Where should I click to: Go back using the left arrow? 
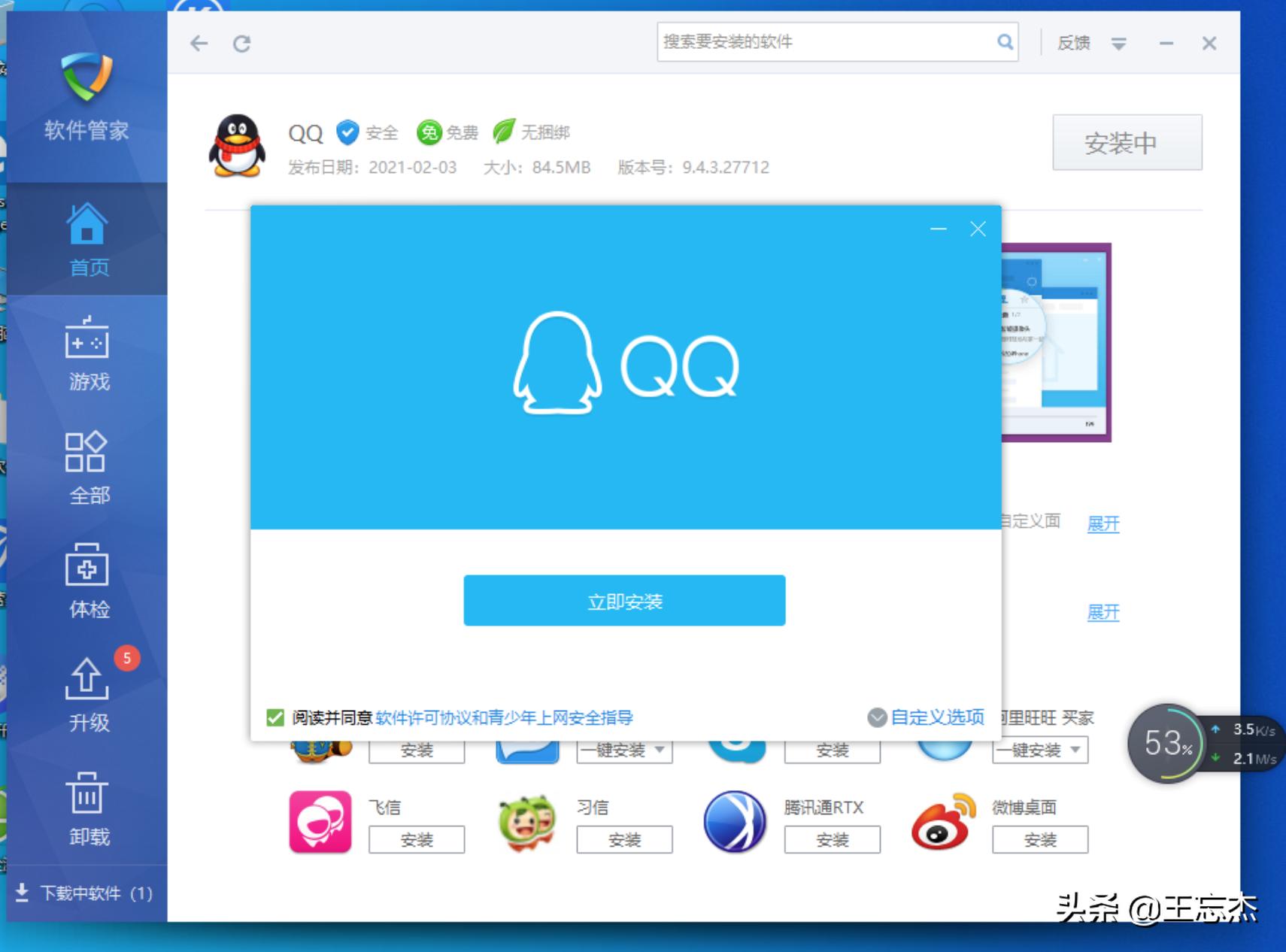pyautogui.click(x=199, y=43)
